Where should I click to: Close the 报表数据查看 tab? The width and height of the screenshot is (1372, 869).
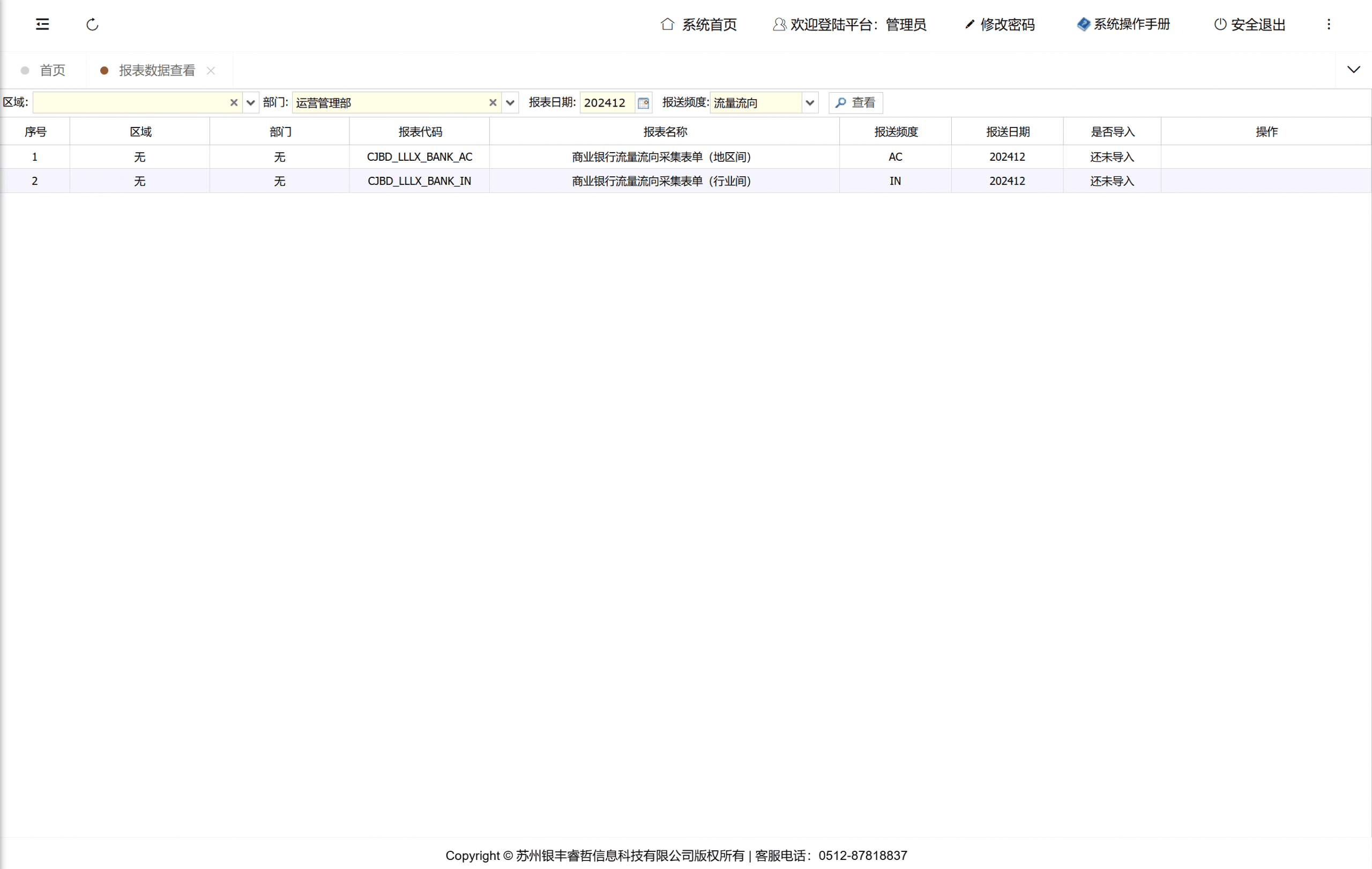pos(211,71)
